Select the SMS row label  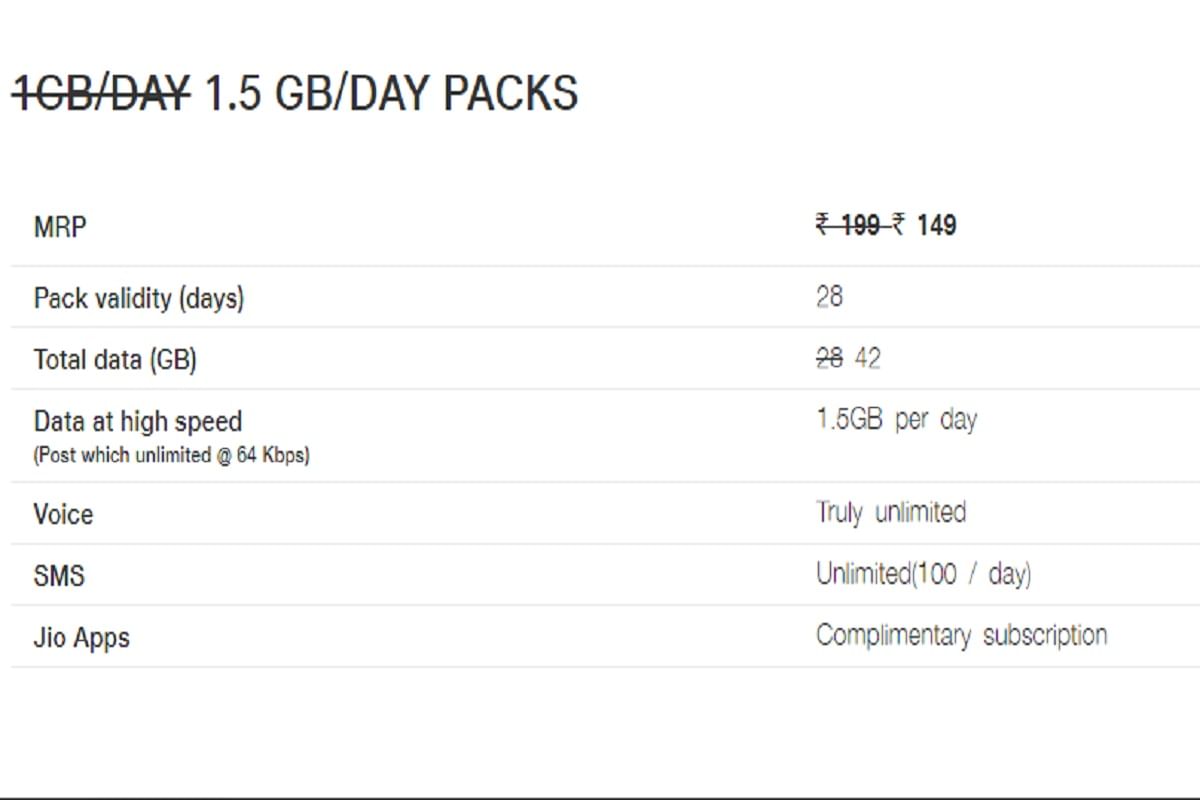pyautogui.click(x=59, y=576)
